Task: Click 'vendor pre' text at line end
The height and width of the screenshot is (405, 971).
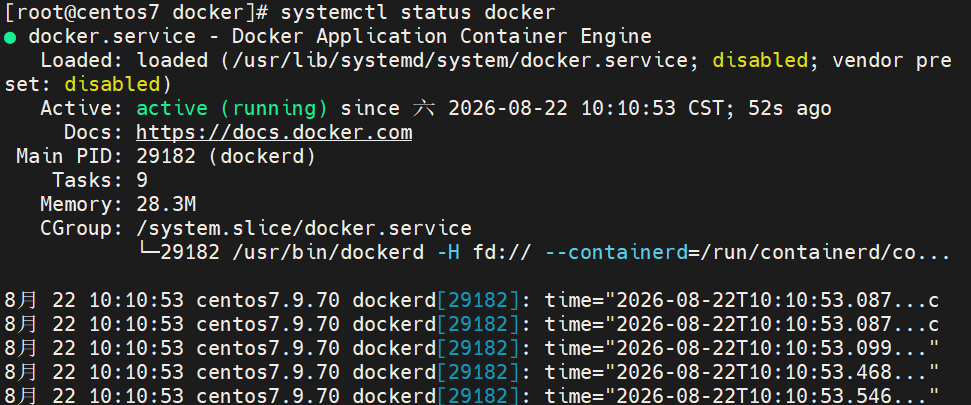Action: pyautogui.click(x=892, y=61)
